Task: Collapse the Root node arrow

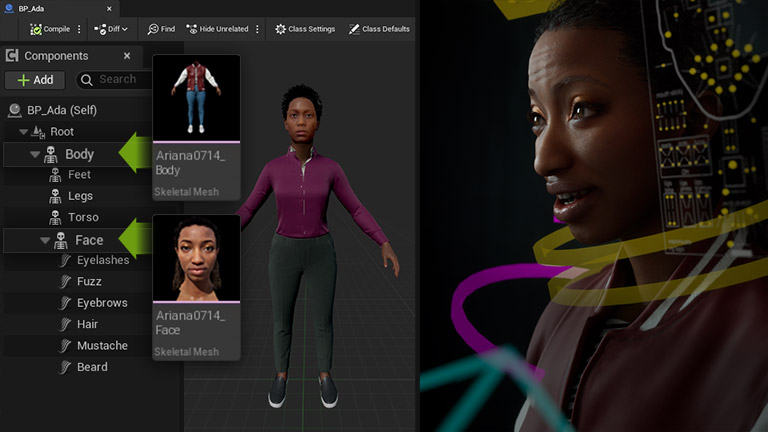Action: 22,132
